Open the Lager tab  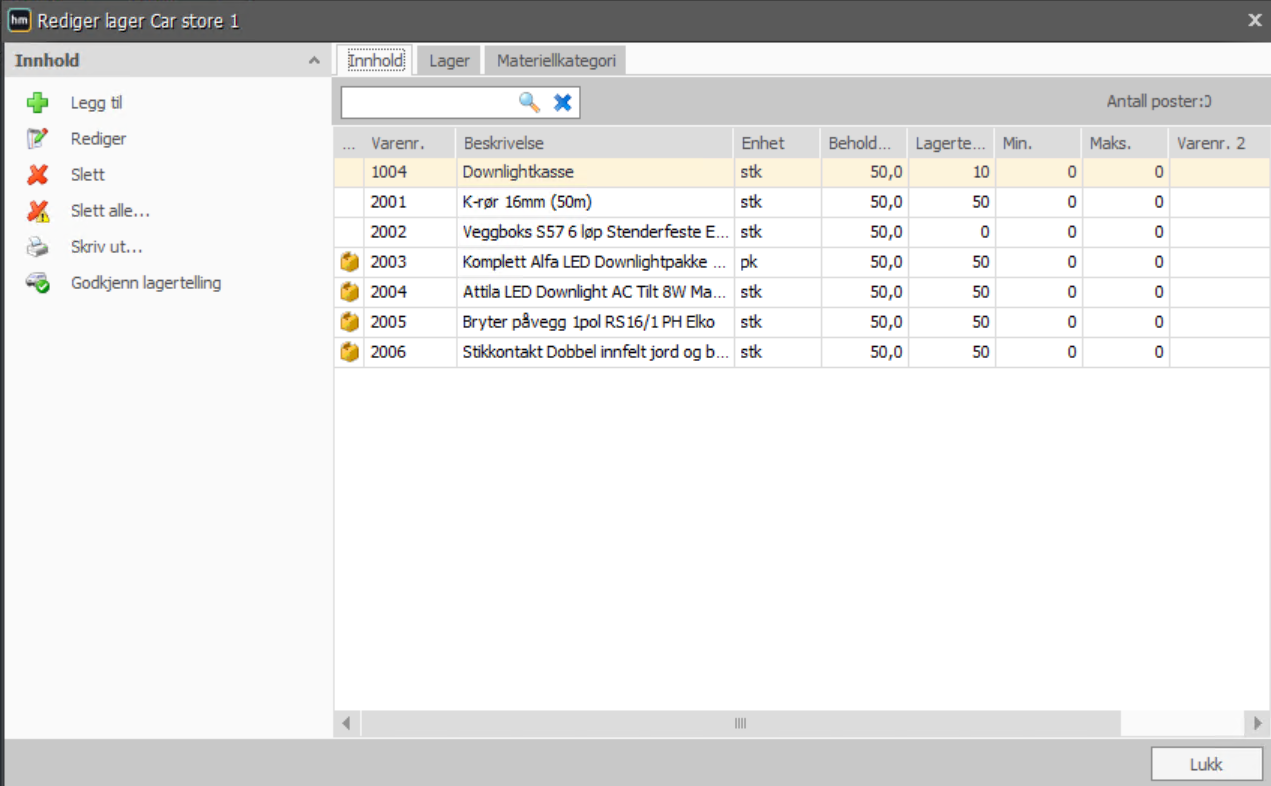449,61
